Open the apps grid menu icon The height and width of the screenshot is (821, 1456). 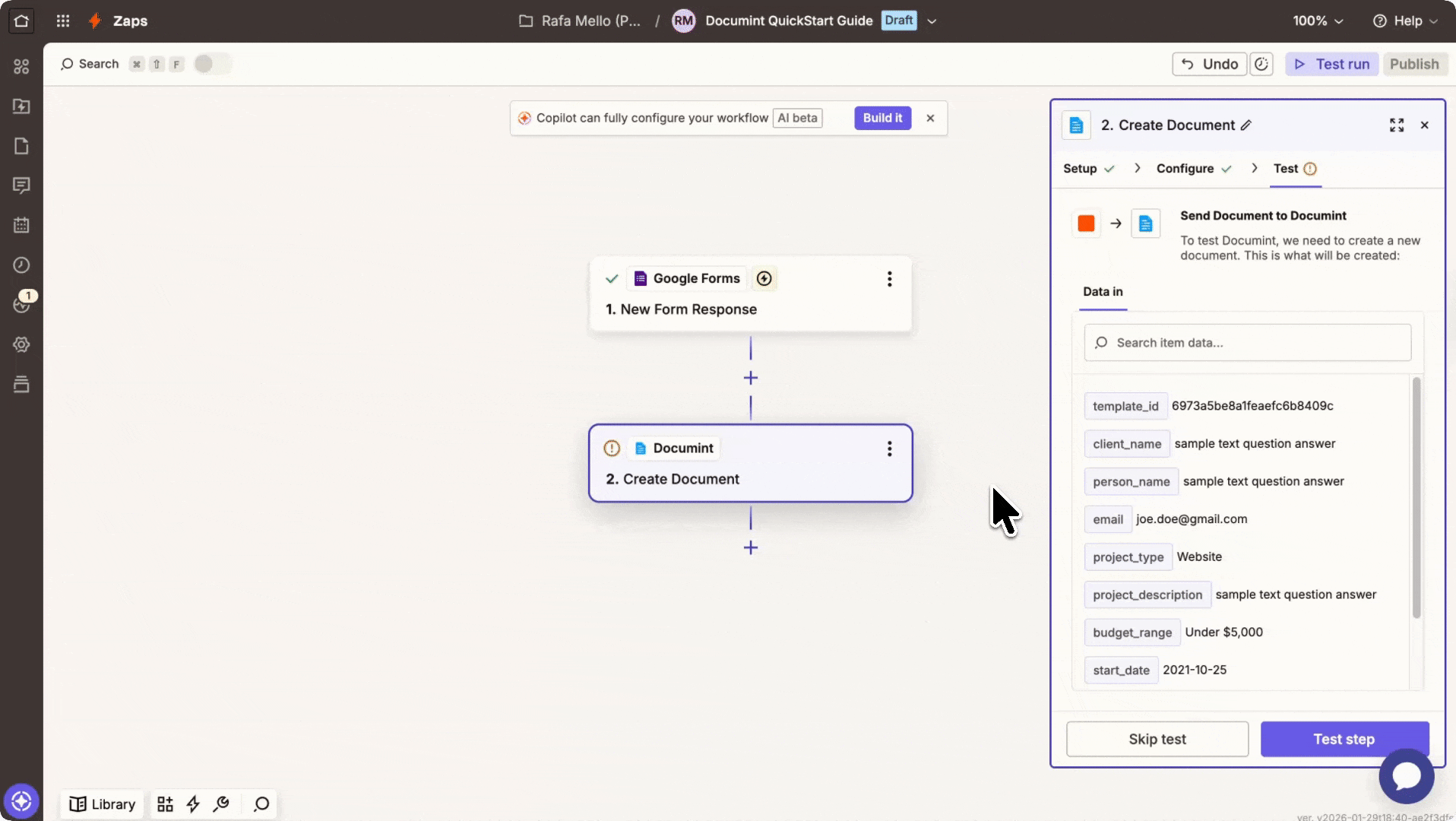(x=63, y=21)
